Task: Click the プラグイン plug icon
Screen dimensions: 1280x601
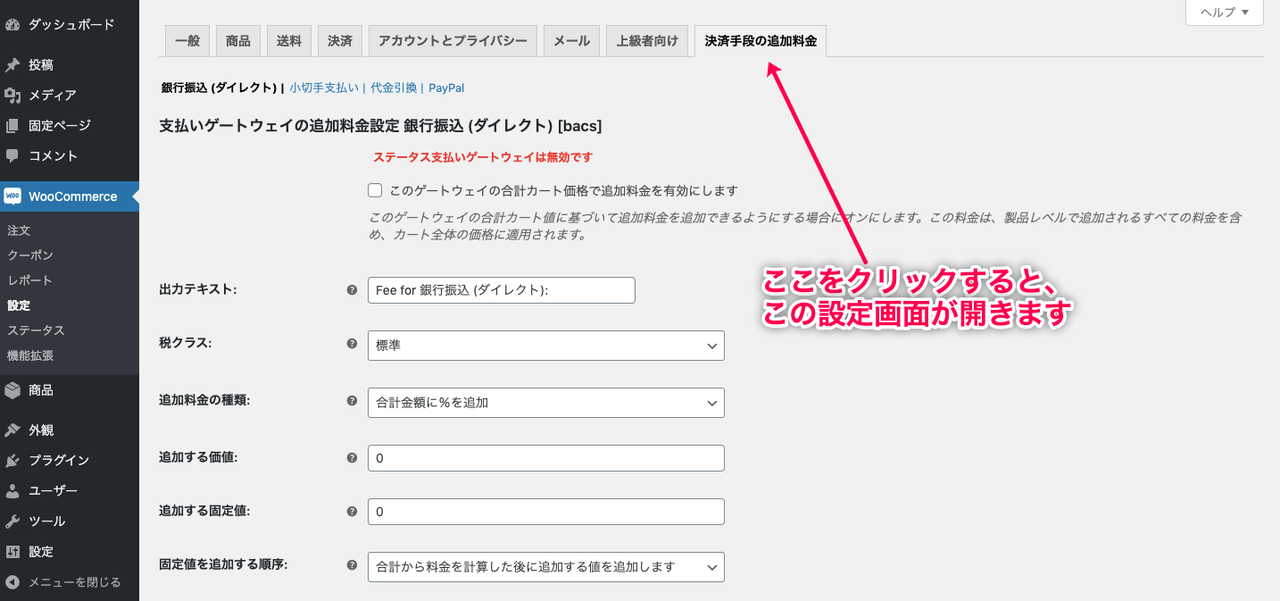Action: tap(12, 460)
